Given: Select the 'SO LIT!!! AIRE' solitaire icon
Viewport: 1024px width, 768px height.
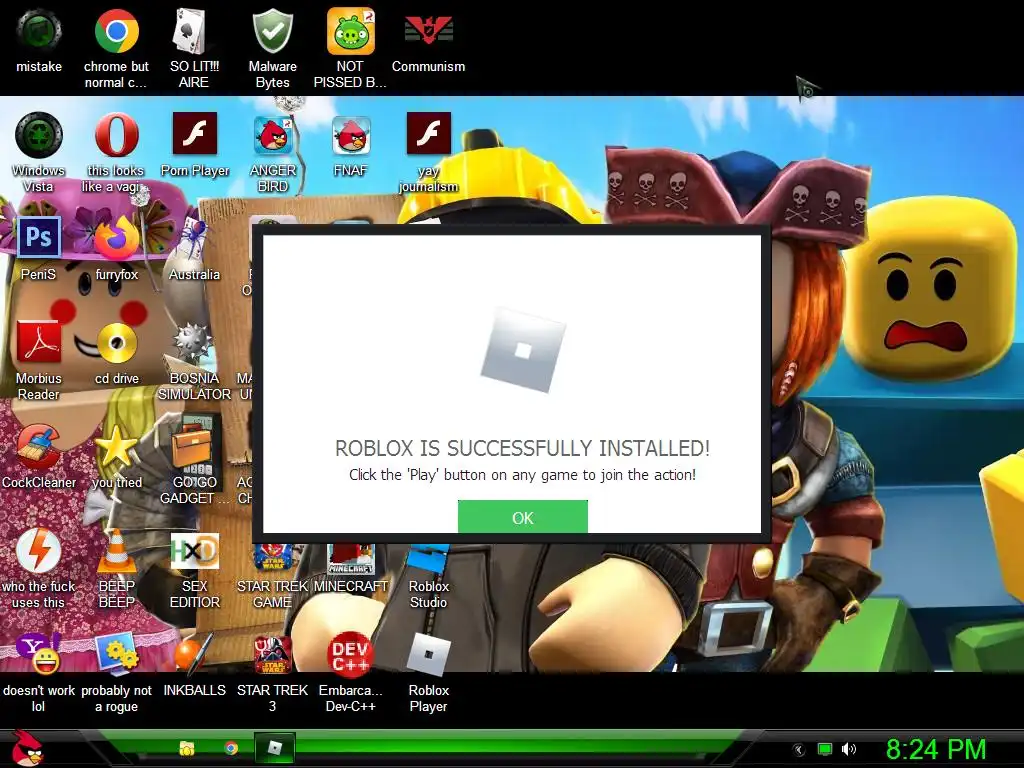Looking at the screenshot, I should 194,49.
